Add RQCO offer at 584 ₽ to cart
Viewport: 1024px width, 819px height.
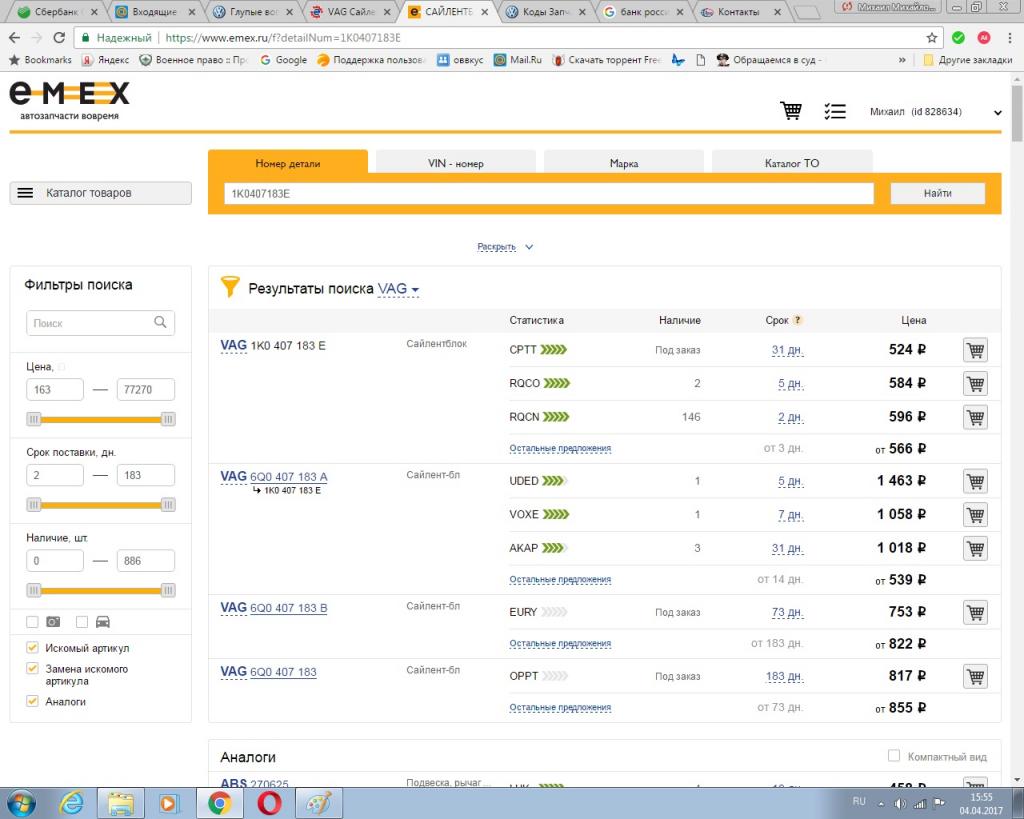point(975,383)
